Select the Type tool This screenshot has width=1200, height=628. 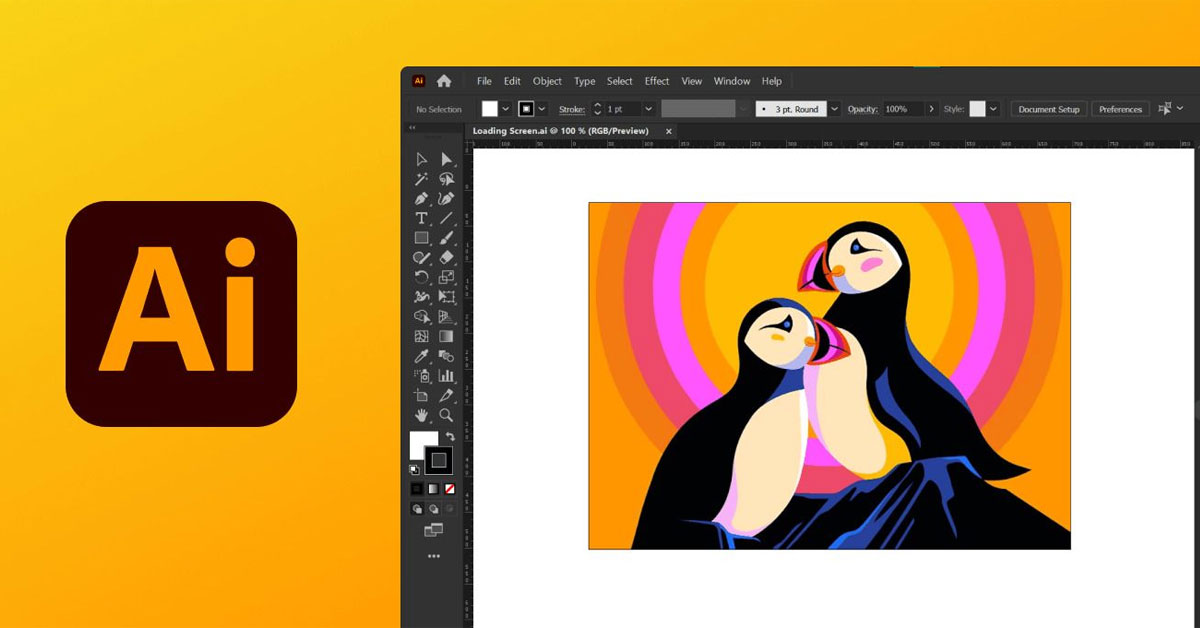[x=421, y=218]
